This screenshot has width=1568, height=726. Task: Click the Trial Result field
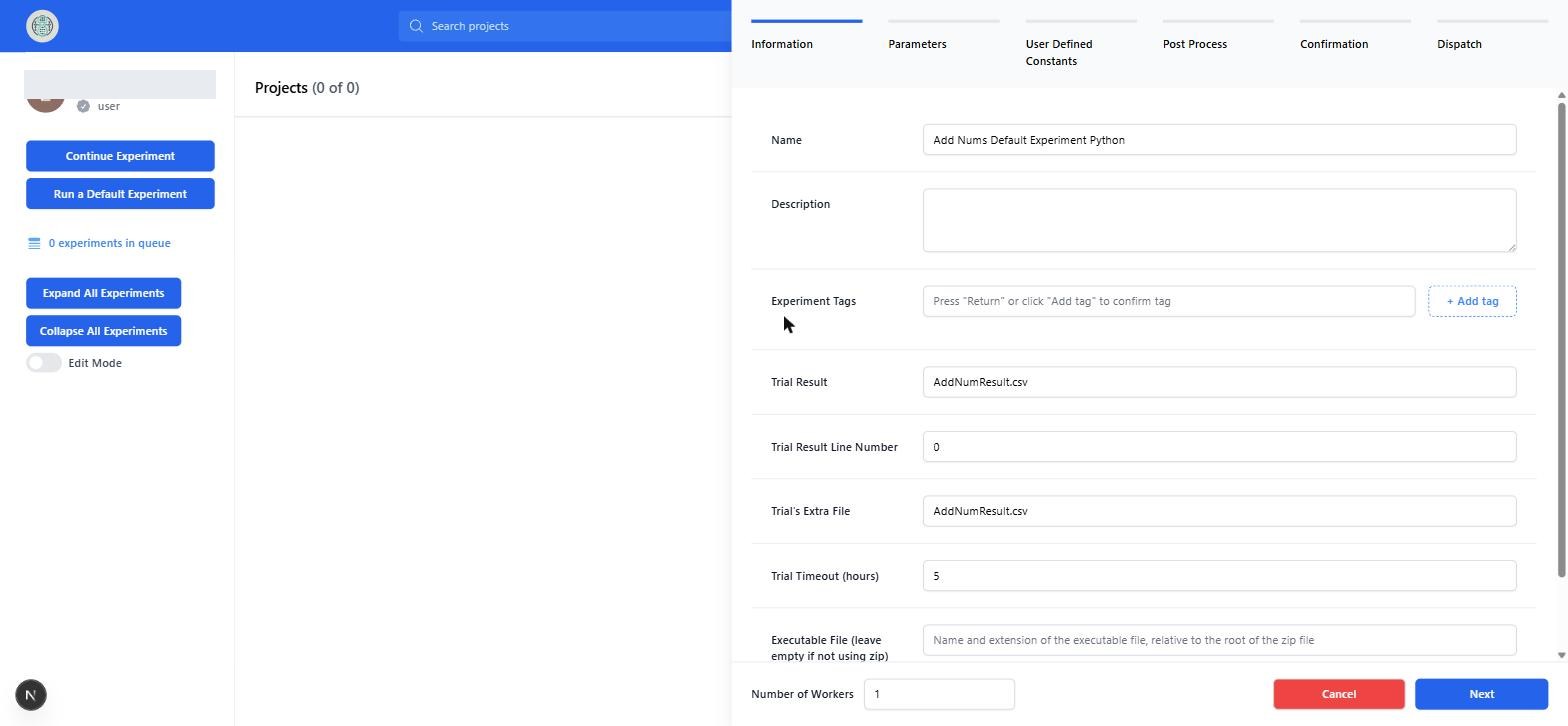[x=1219, y=382]
